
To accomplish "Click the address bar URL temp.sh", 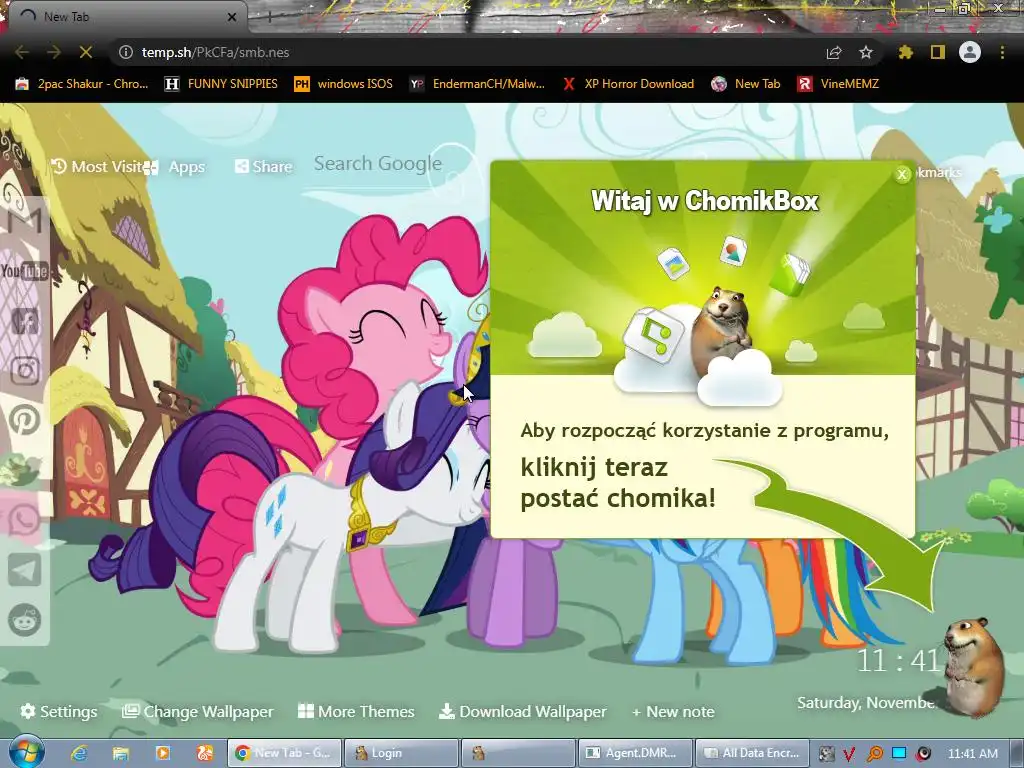I will [215, 52].
